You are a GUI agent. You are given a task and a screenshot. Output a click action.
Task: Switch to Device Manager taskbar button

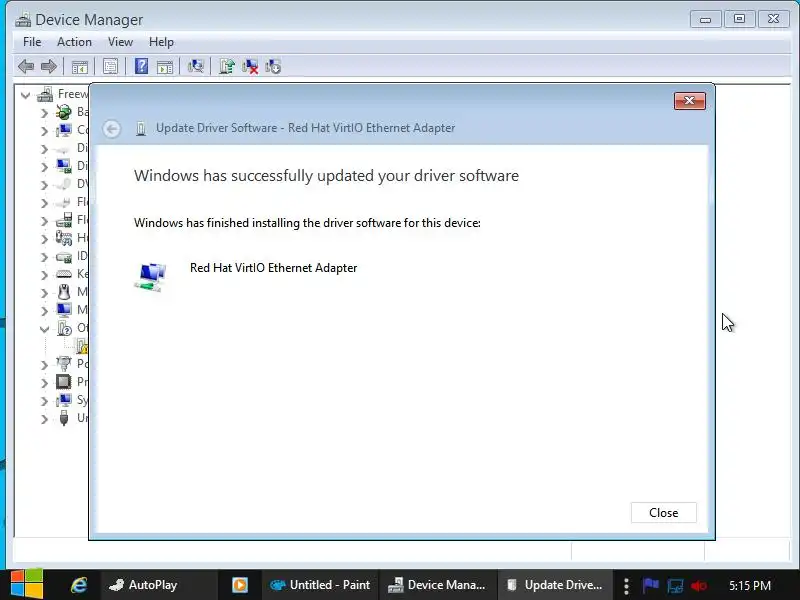coord(437,585)
